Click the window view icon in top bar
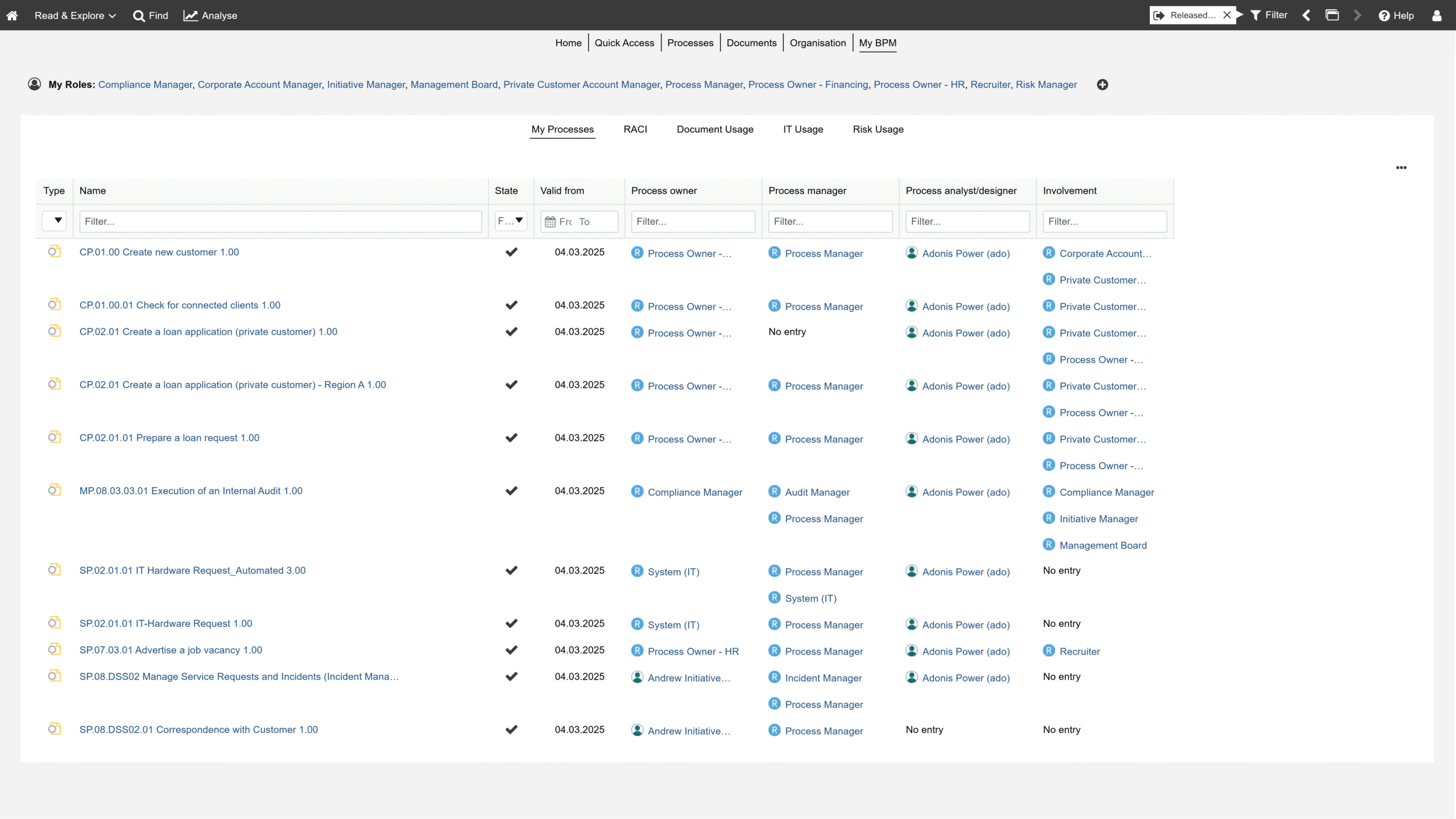1456x819 pixels. (x=1332, y=15)
